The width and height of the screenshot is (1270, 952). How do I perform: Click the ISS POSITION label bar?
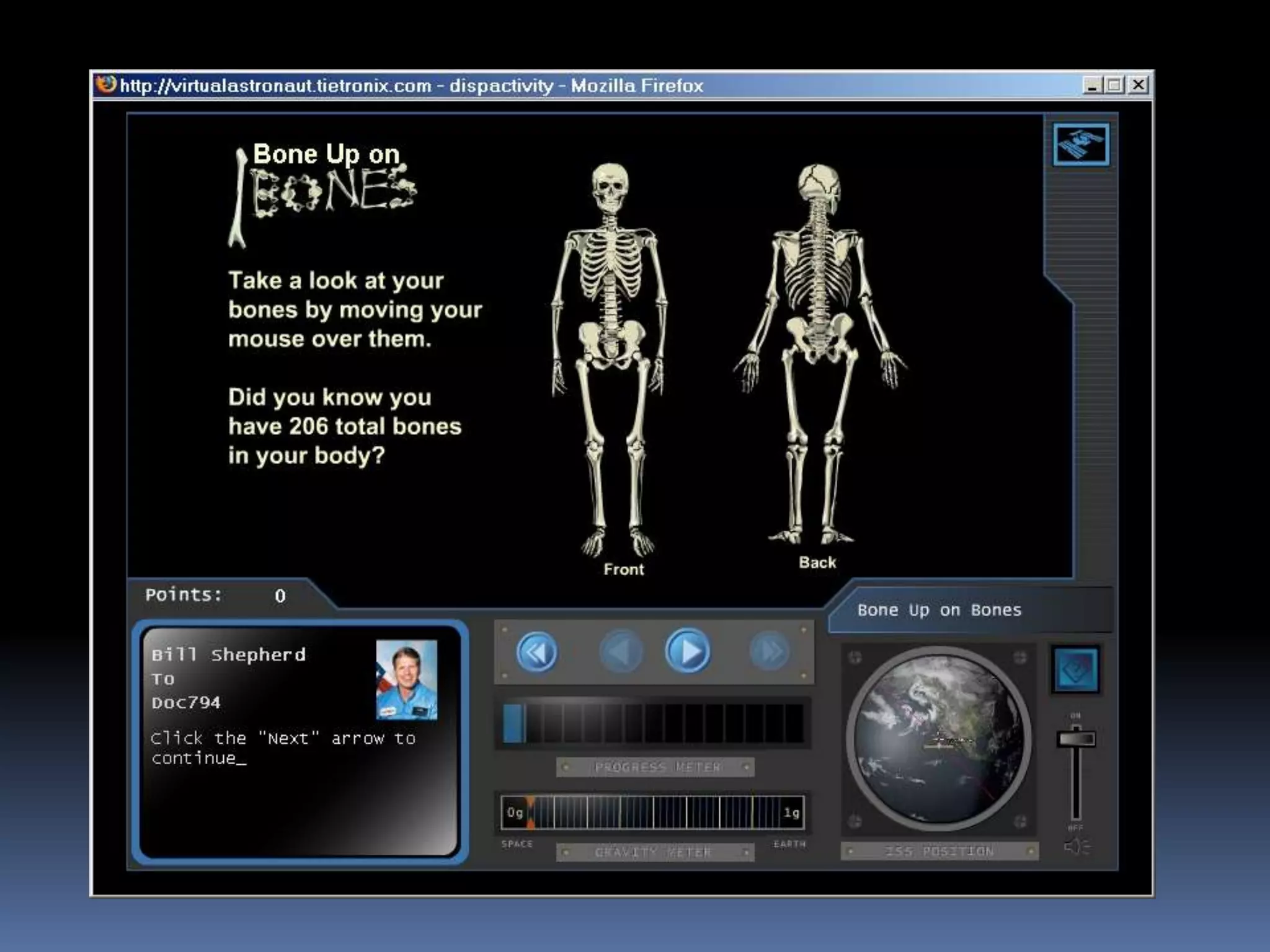click(939, 852)
